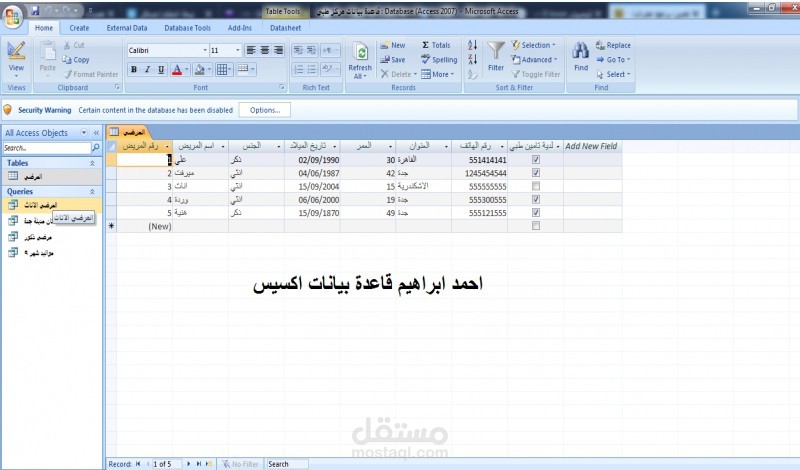
Task: Click Add New Field column header
Action: (591, 146)
